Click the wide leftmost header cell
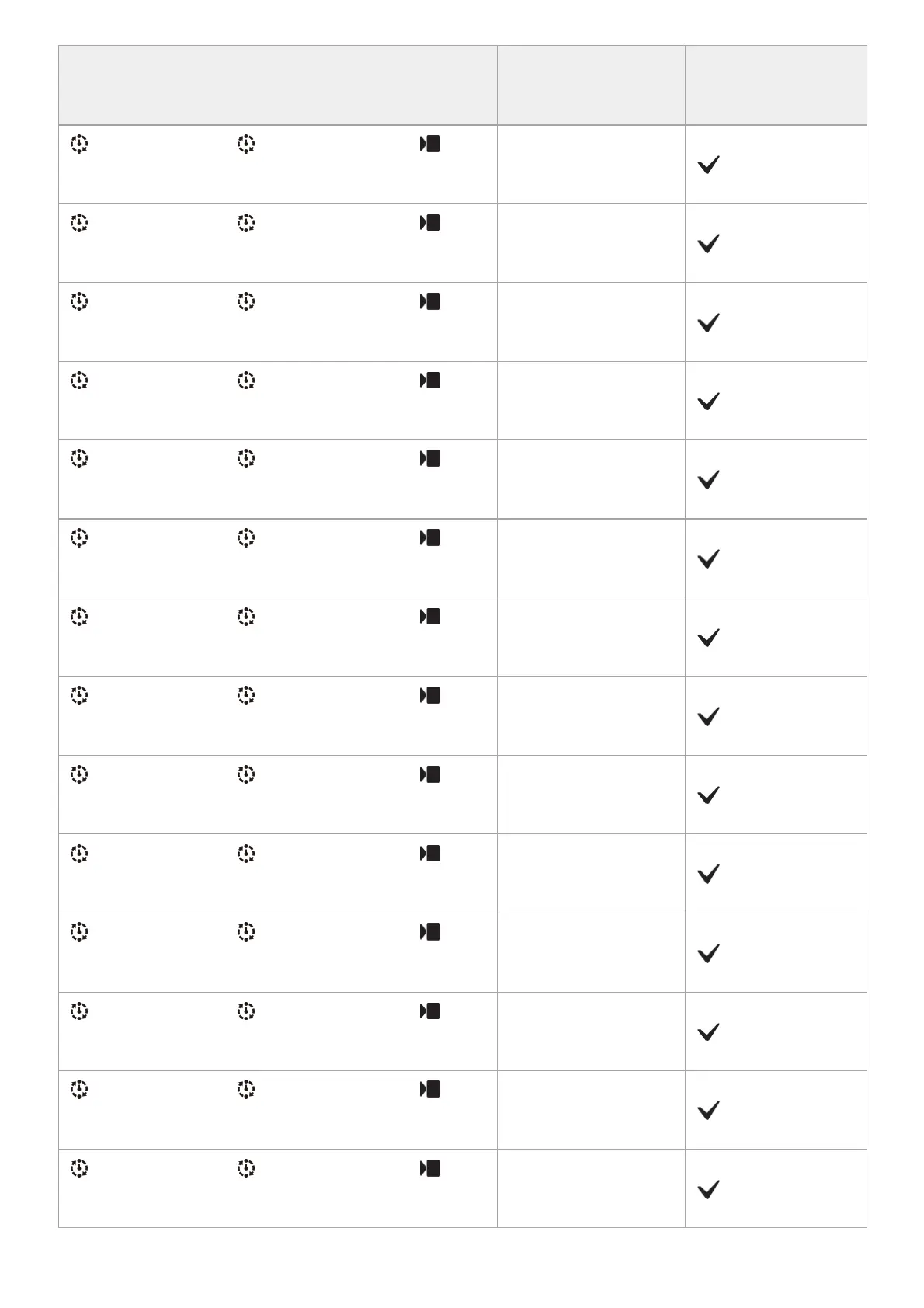Image resolution: width=924 pixels, height=1308 pixels. pyautogui.click(x=278, y=85)
